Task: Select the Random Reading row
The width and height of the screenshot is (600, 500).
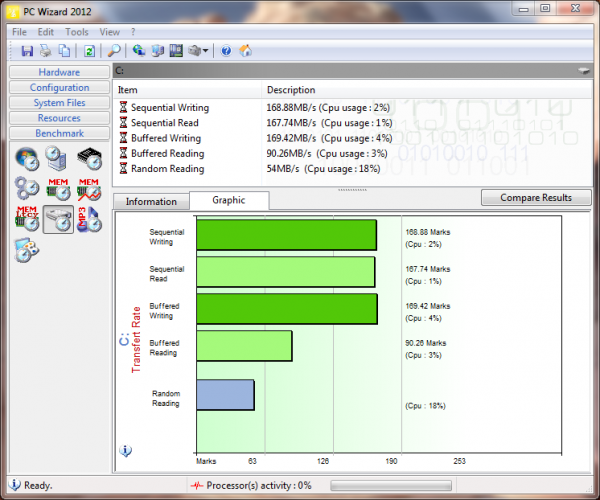Action: point(352,169)
